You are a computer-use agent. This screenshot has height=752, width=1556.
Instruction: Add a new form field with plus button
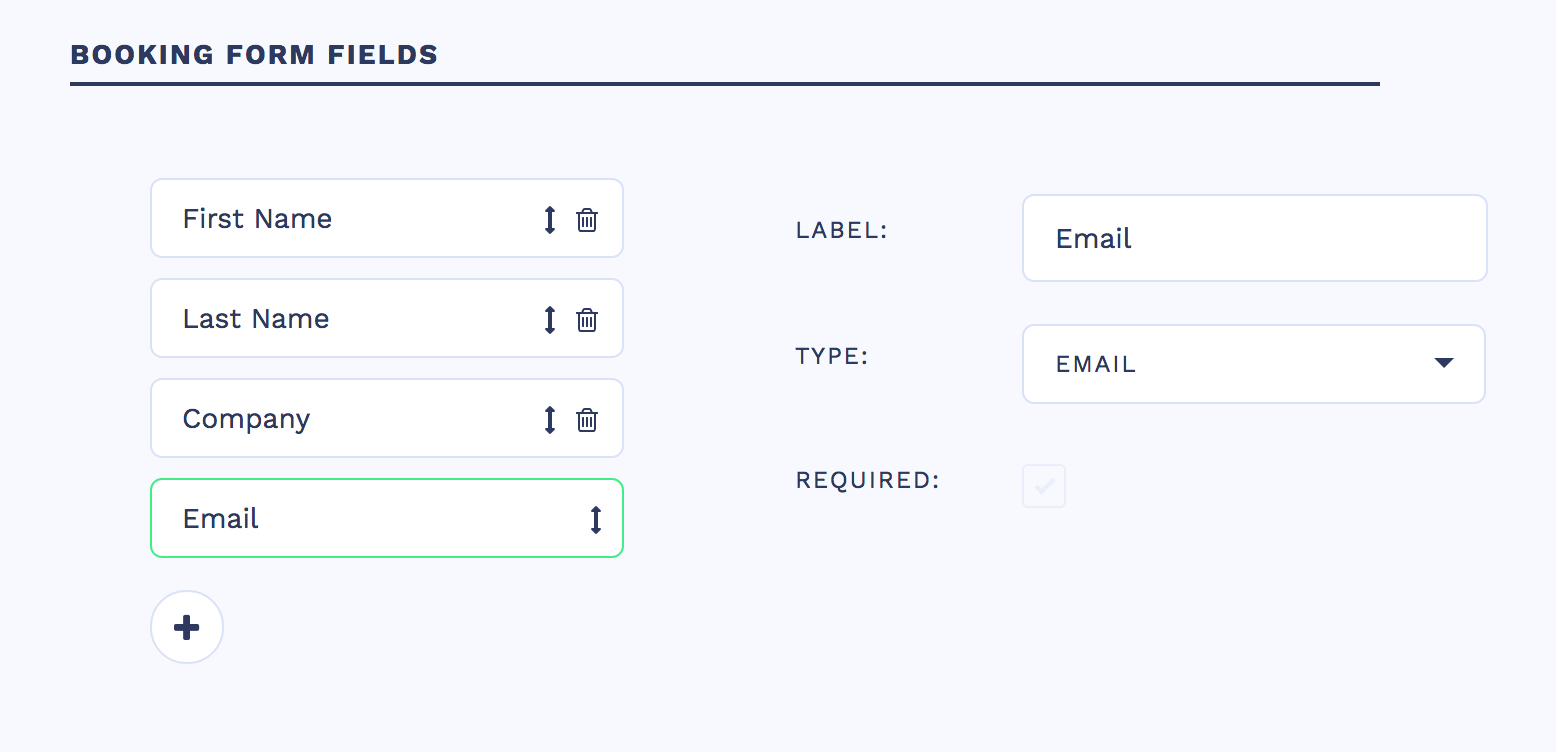[x=187, y=627]
